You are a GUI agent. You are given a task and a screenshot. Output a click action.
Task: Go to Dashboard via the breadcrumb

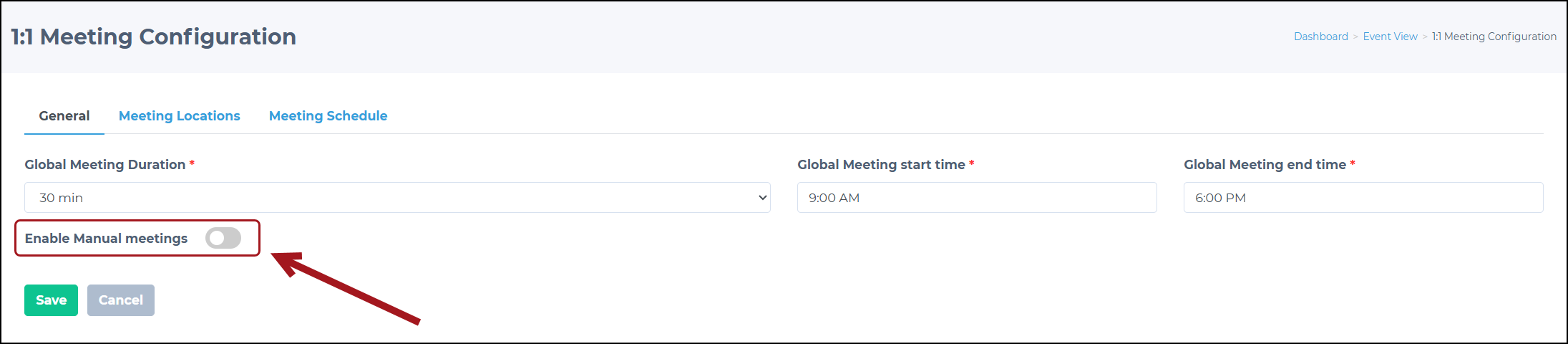pyautogui.click(x=1320, y=37)
